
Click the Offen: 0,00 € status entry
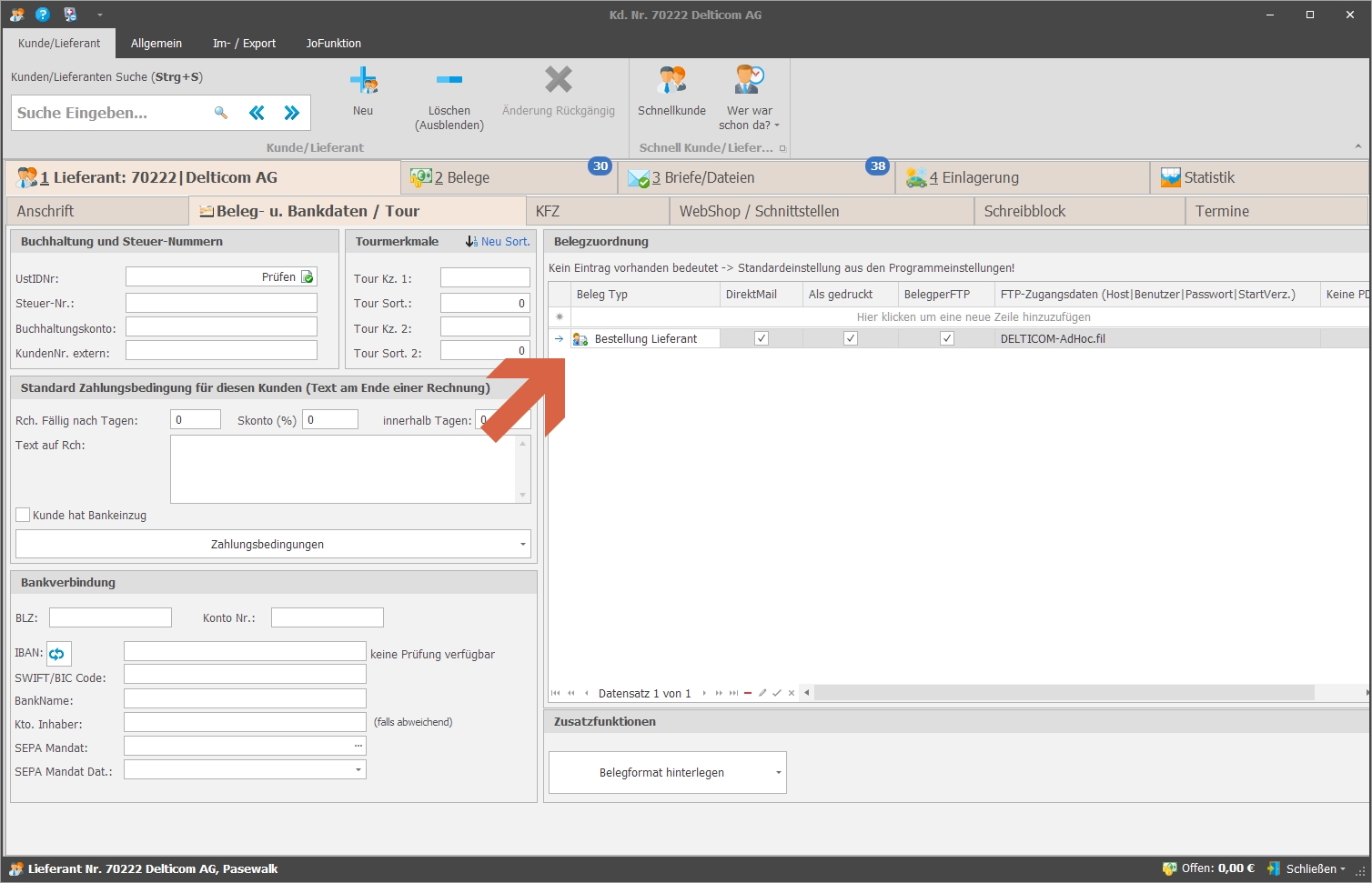1208,868
